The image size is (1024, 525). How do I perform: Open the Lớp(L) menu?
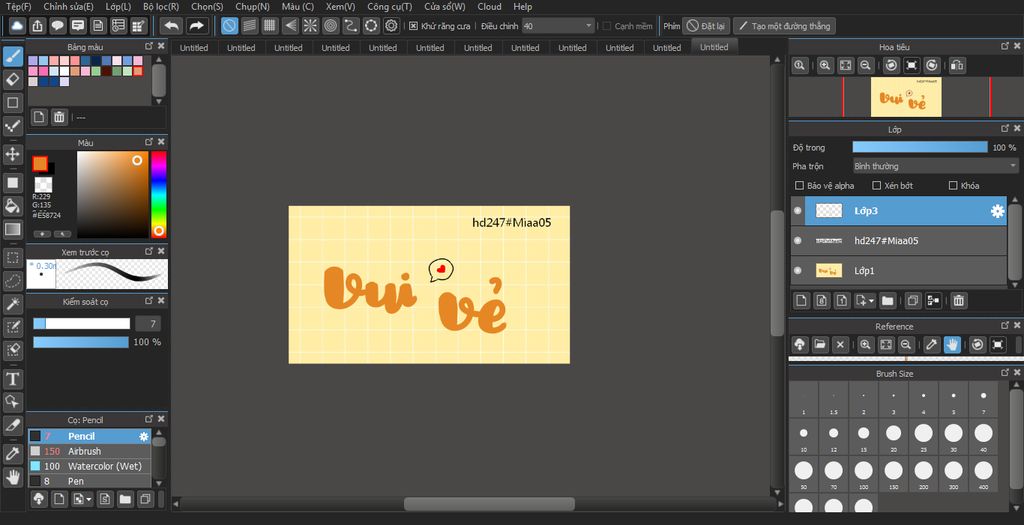[118, 7]
